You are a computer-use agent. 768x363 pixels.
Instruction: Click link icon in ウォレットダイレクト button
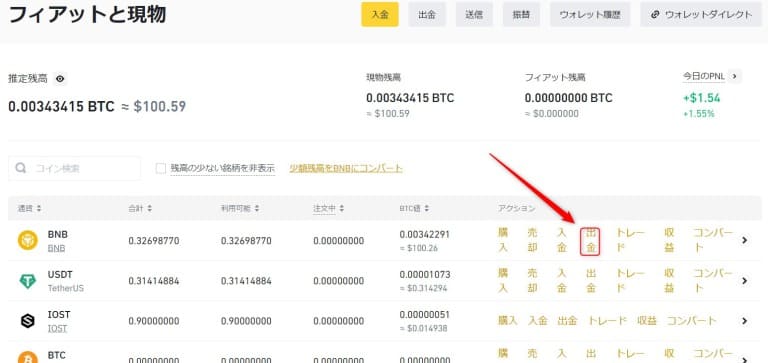point(655,15)
